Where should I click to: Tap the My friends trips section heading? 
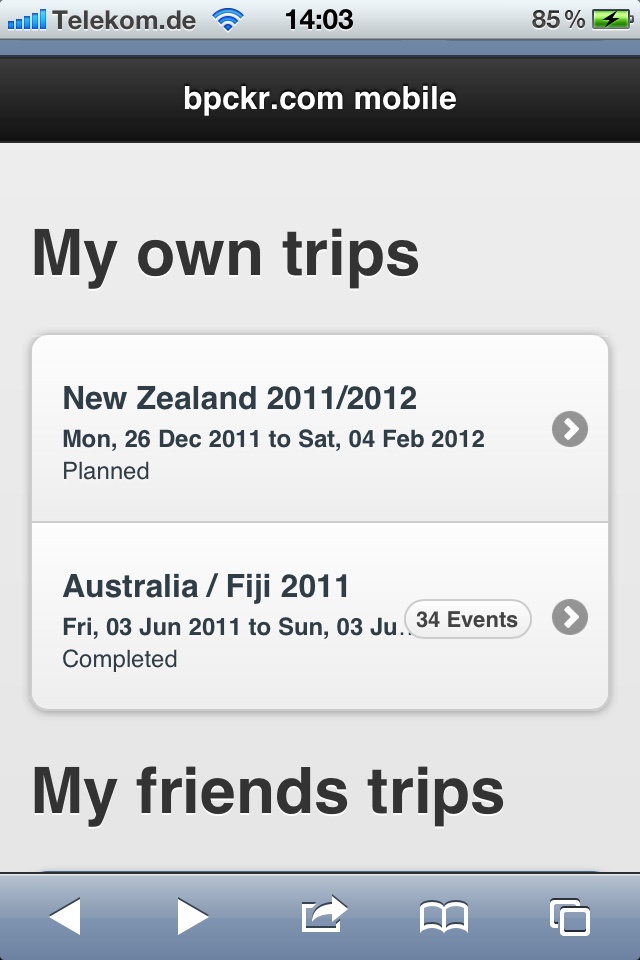(x=268, y=790)
